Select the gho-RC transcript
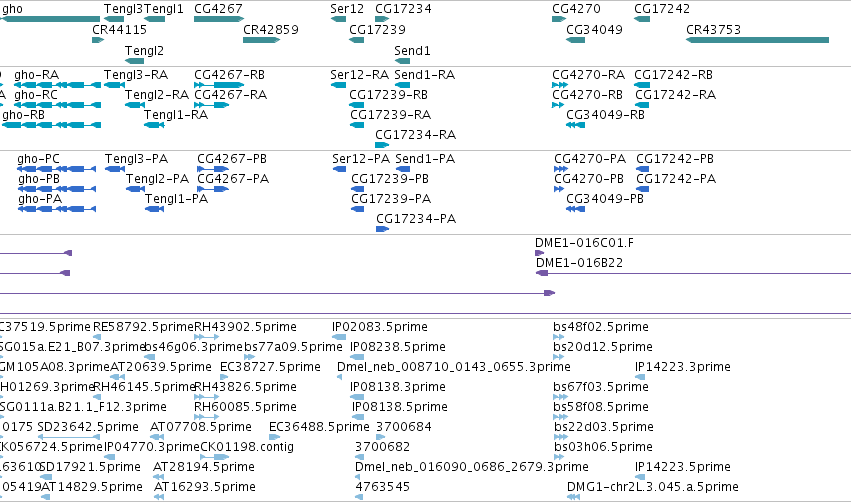 click(58, 105)
